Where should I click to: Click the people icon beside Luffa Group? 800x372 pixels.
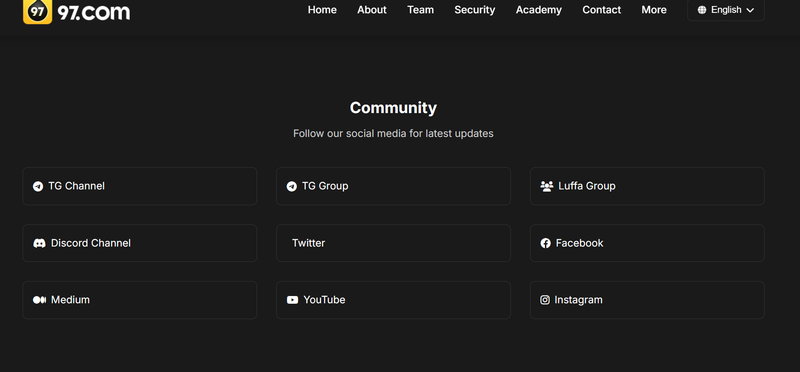[x=546, y=186]
